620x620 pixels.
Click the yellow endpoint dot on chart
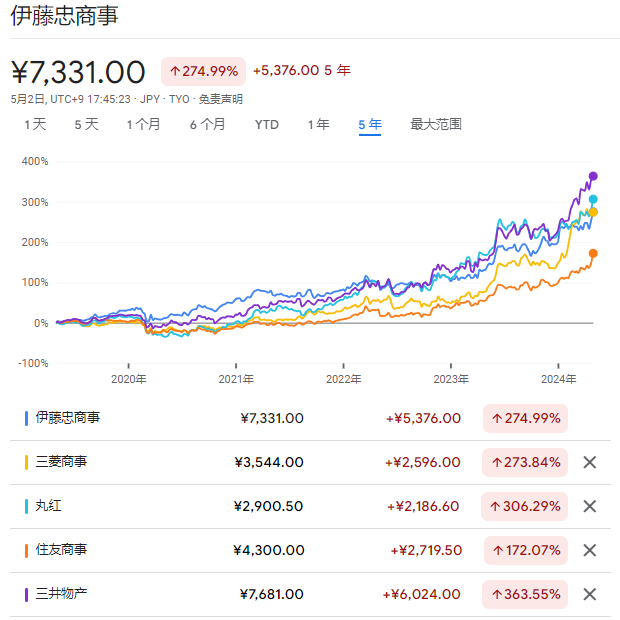pyautogui.click(x=593, y=212)
